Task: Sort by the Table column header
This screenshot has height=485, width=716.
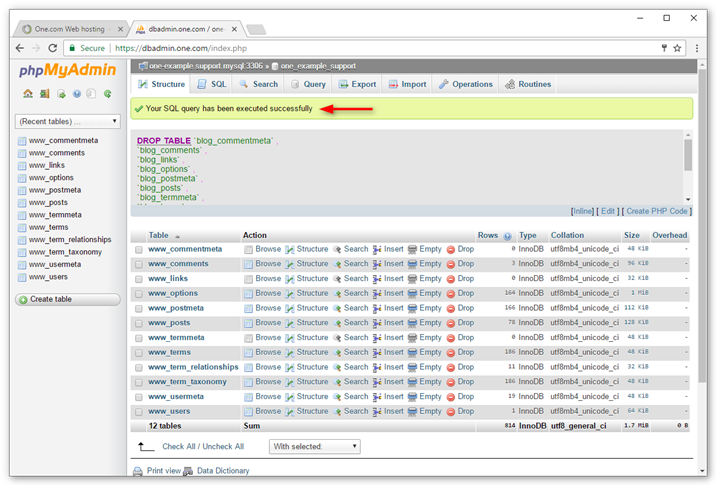Action: tap(160, 235)
